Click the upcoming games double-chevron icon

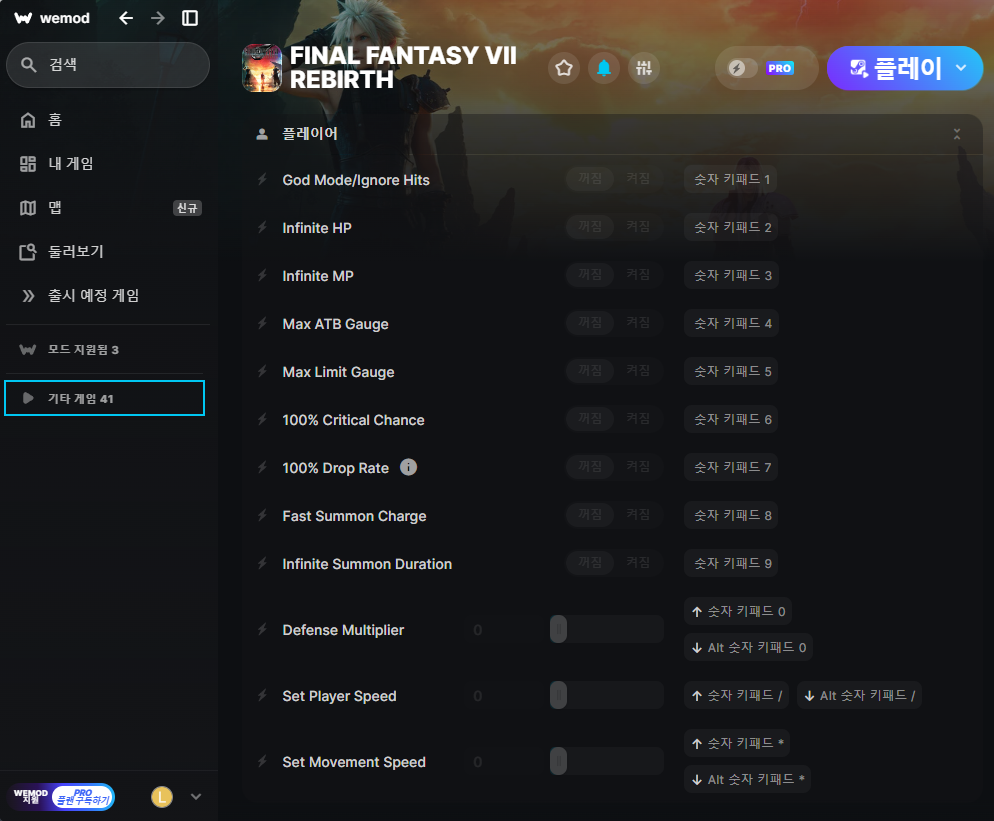pyautogui.click(x=28, y=295)
